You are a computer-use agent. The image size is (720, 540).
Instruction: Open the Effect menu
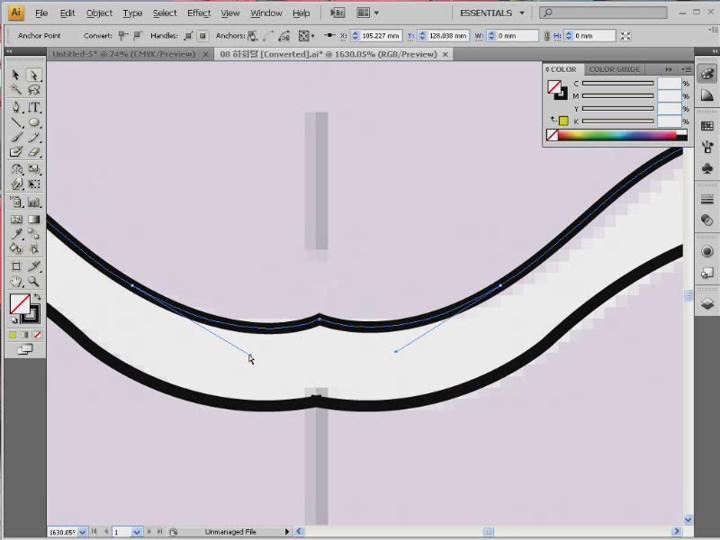[x=198, y=13]
